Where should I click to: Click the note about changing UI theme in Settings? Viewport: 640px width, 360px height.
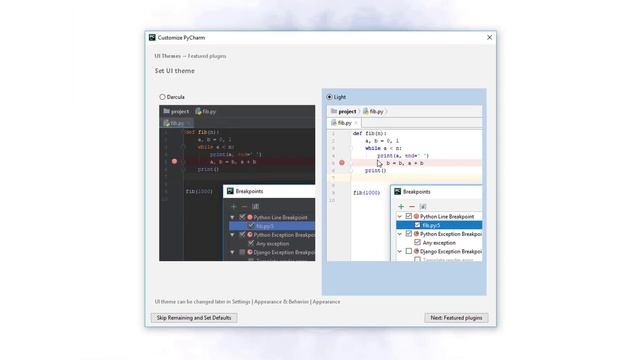[247, 302]
